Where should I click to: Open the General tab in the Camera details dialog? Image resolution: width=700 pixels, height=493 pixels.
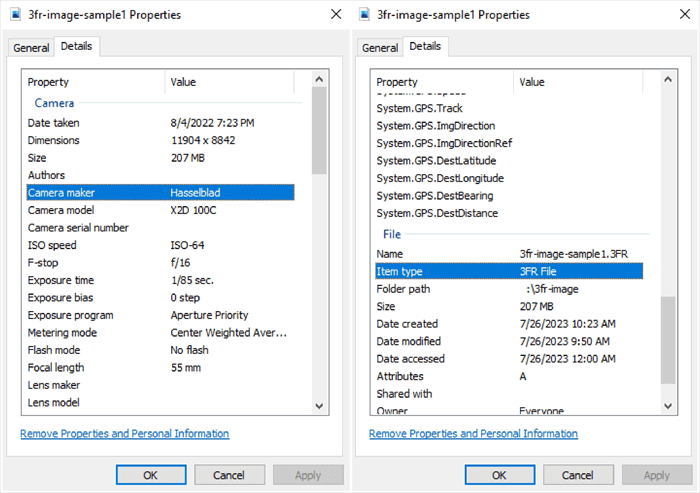pos(31,47)
